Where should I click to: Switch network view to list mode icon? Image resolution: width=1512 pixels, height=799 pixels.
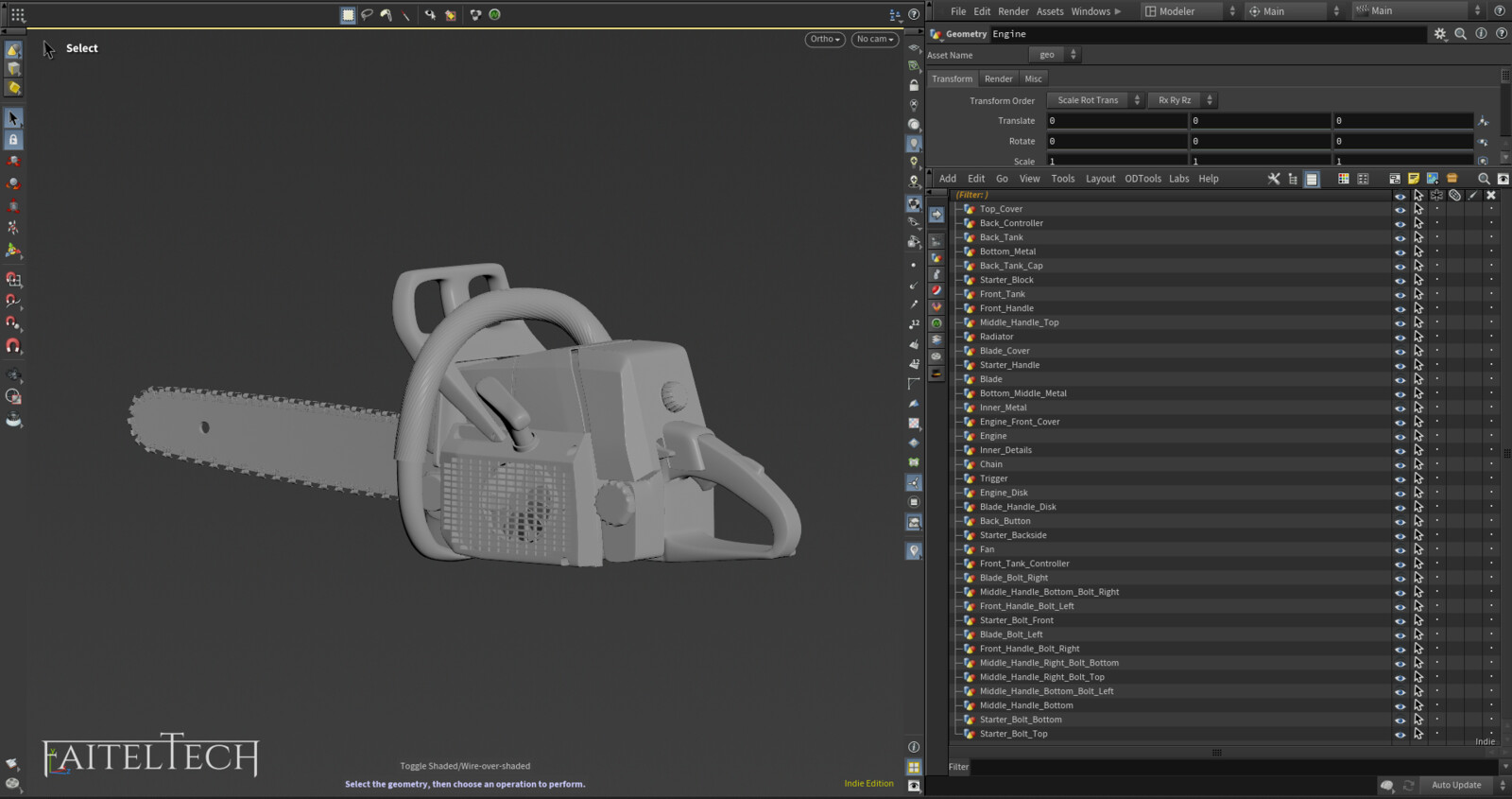pyautogui.click(x=1312, y=178)
